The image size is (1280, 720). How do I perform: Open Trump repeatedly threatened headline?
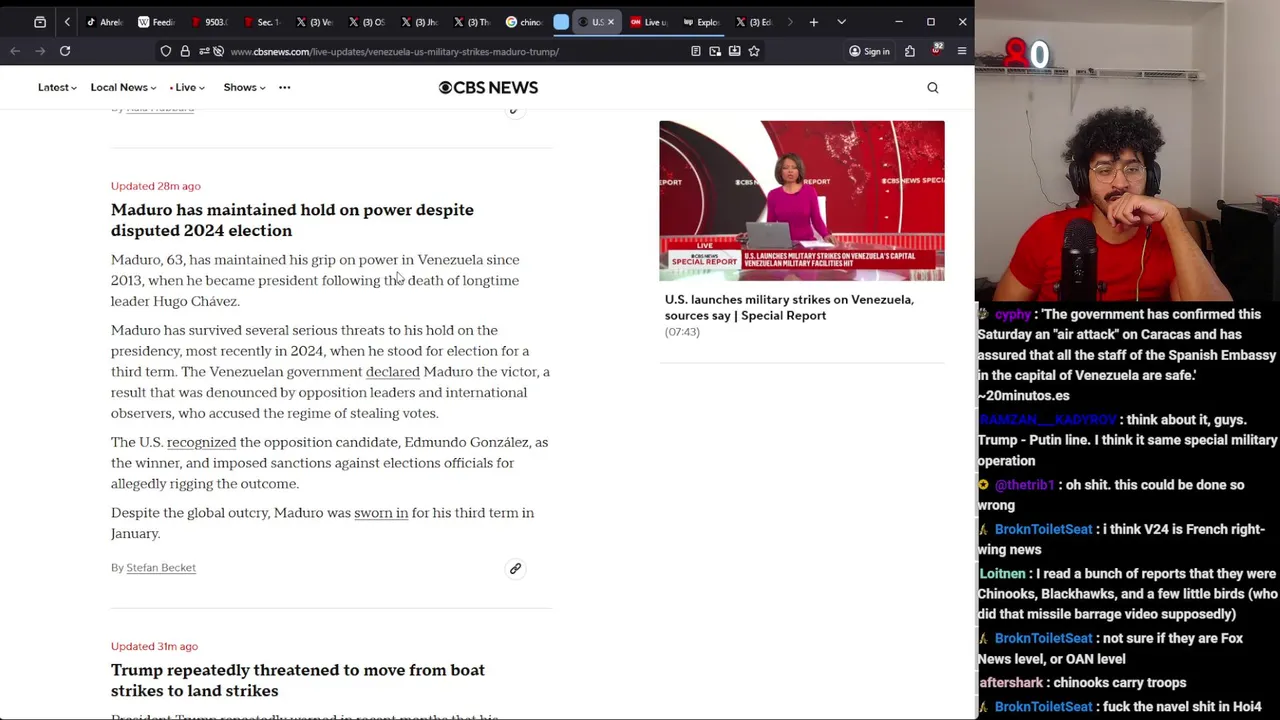pos(298,680)
